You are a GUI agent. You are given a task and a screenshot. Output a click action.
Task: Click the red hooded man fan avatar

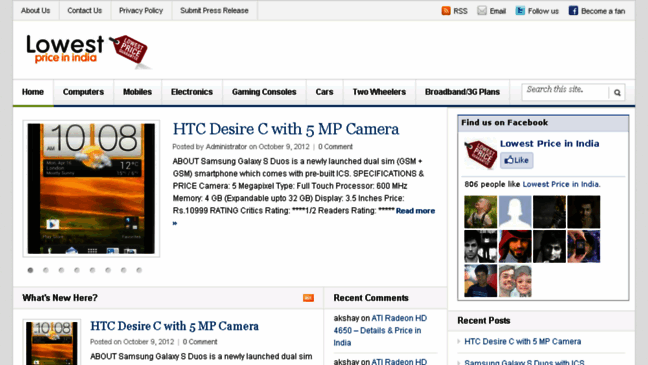pos(515,247)
